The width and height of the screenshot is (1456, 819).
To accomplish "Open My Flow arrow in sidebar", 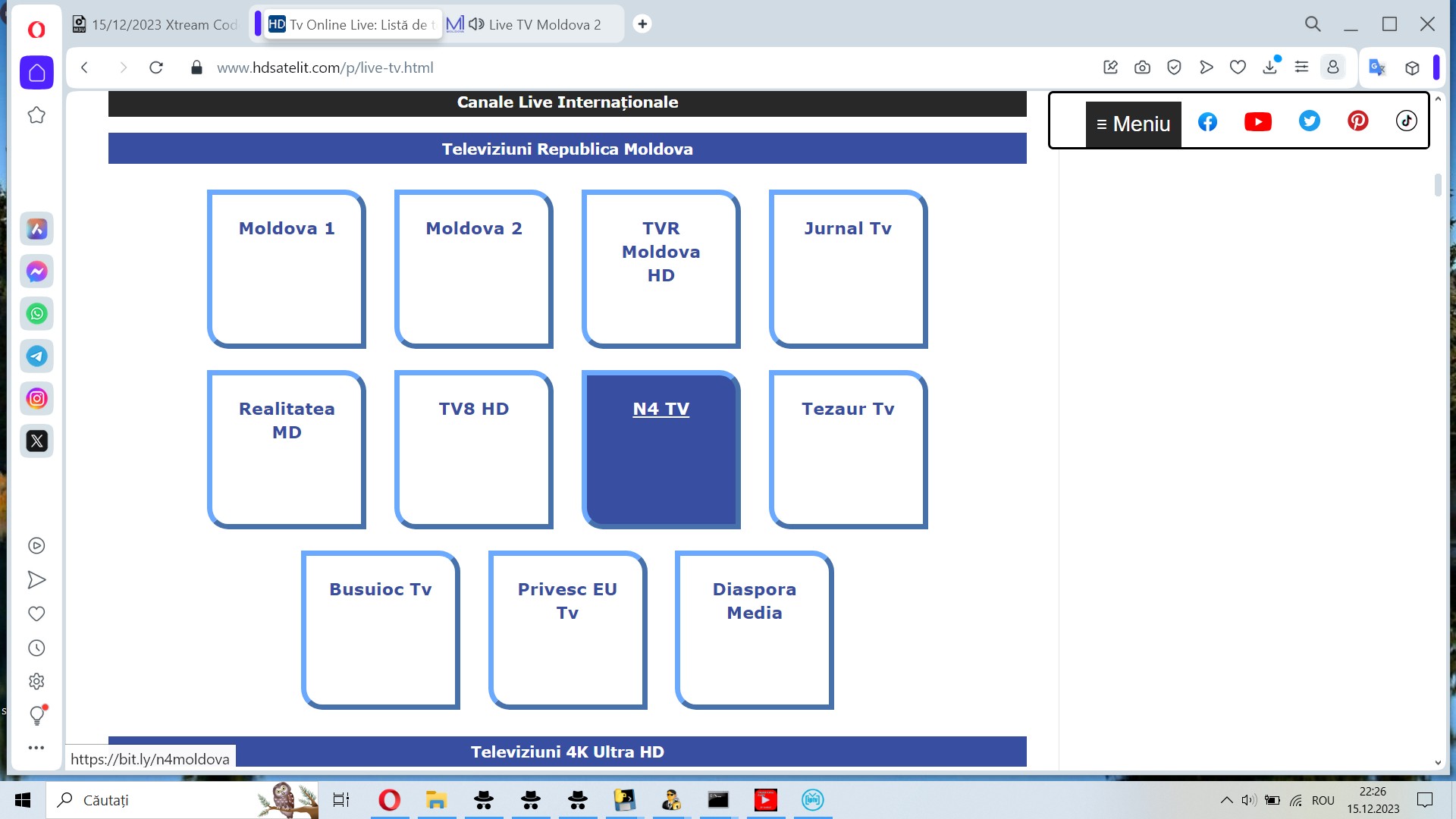I will click(36, 580).
